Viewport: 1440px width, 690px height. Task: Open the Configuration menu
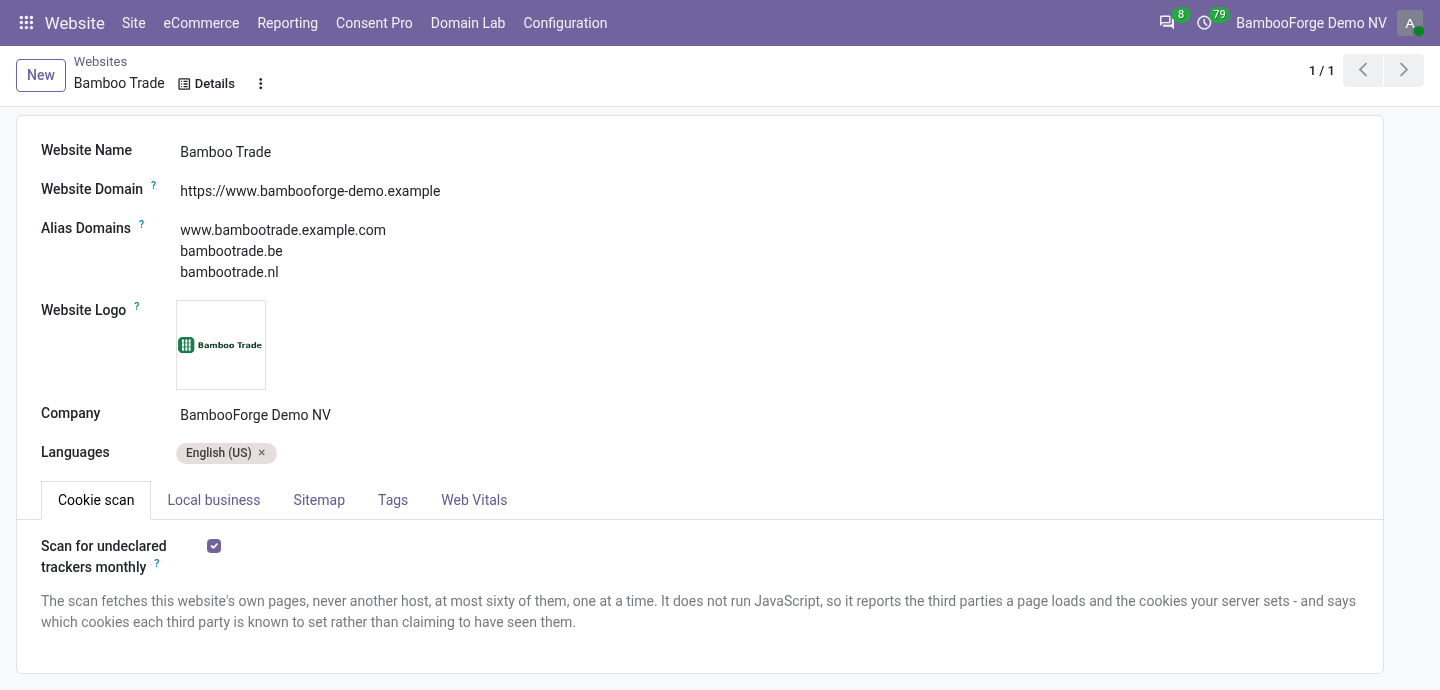pyautogui.click(x=565, y=23)
